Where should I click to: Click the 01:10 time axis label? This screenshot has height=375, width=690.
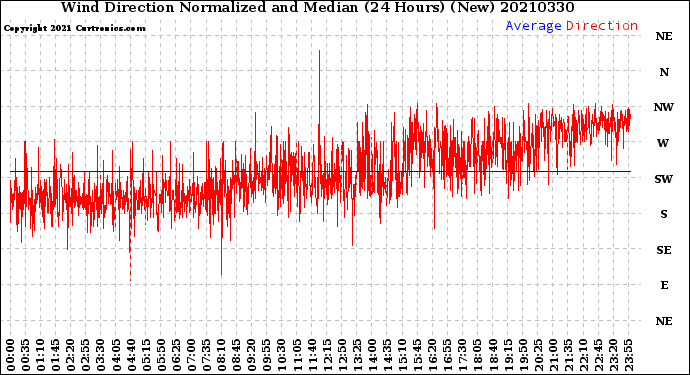coord(41,355)
